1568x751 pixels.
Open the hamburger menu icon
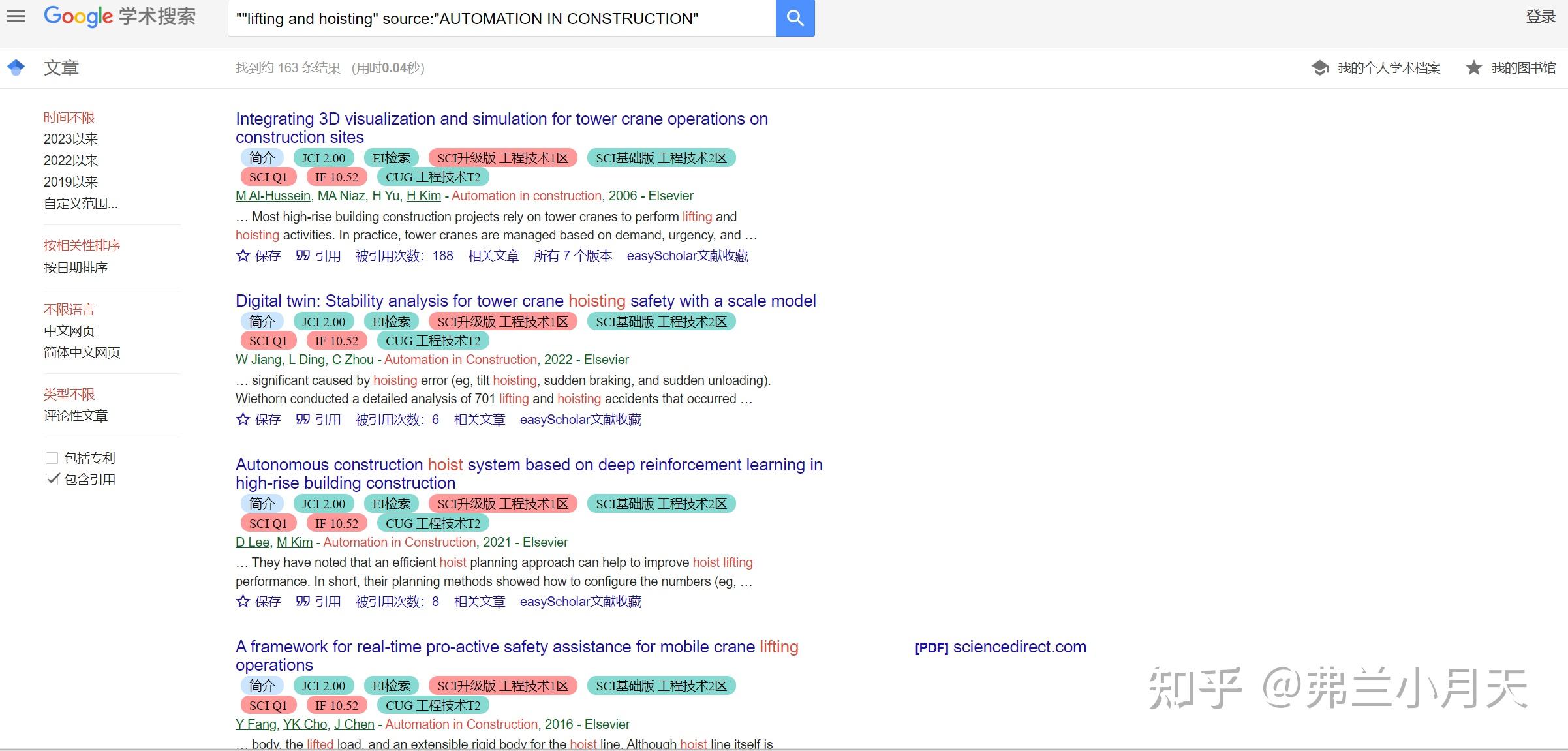tap(16, 16)
